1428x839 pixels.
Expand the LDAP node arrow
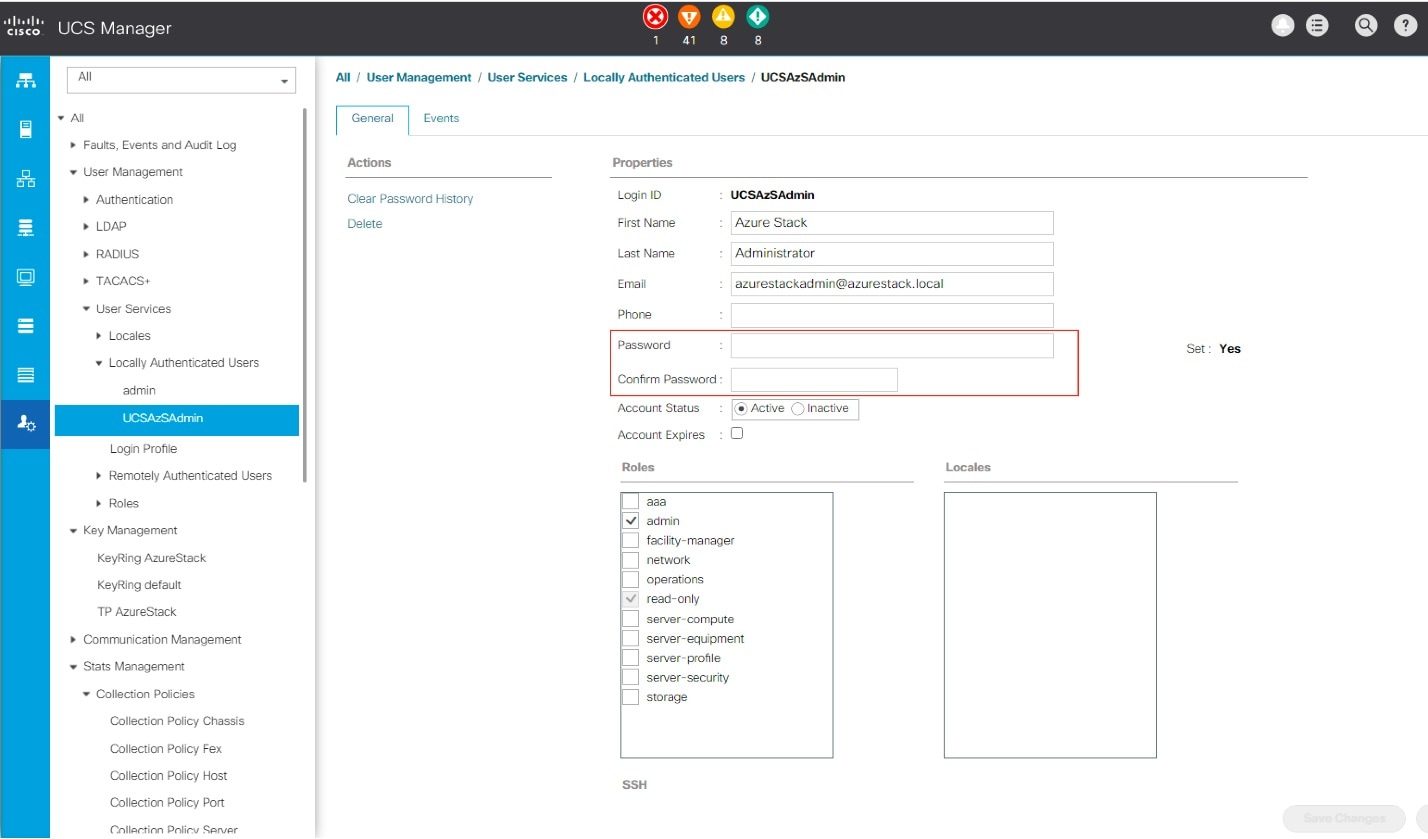[86, 227]
